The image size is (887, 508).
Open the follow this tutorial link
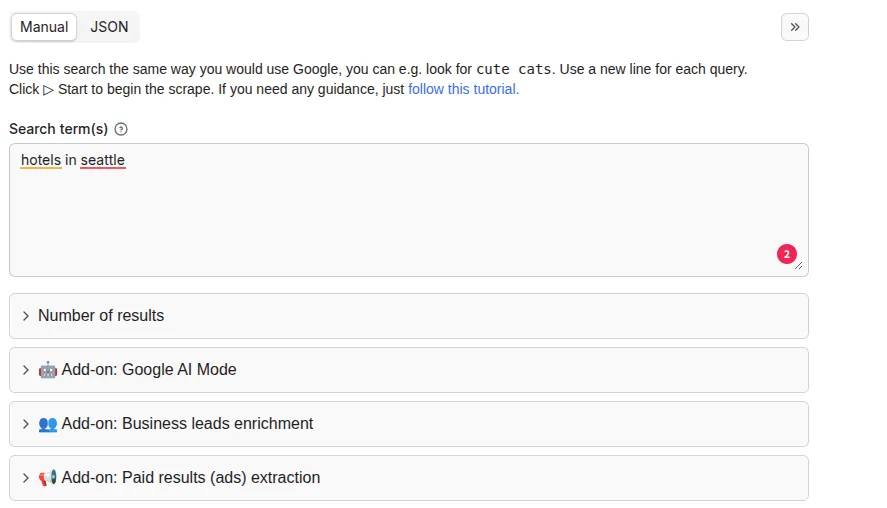pos(463,89)
